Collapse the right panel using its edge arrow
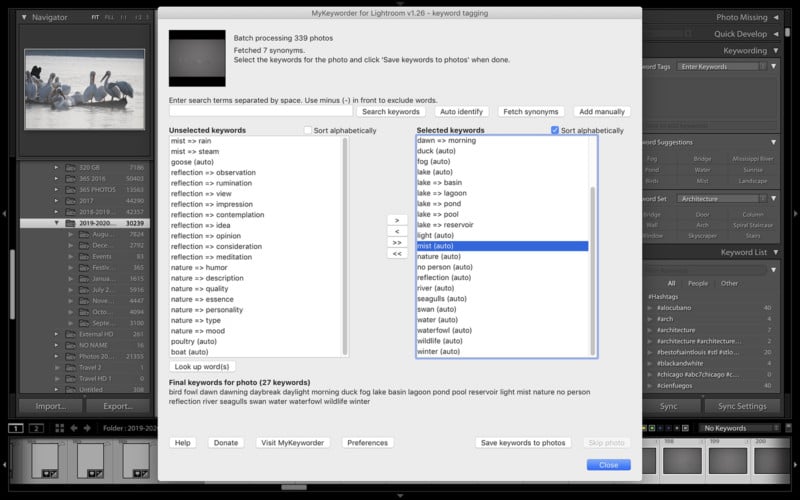 point(796,213)
